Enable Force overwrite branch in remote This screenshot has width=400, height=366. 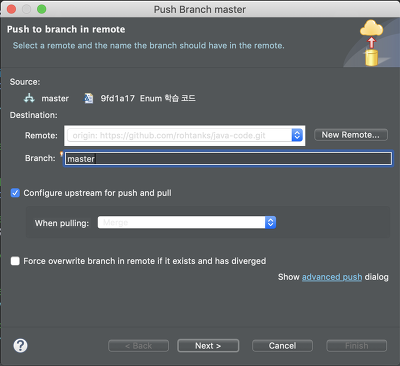click(x=15, y=261)
